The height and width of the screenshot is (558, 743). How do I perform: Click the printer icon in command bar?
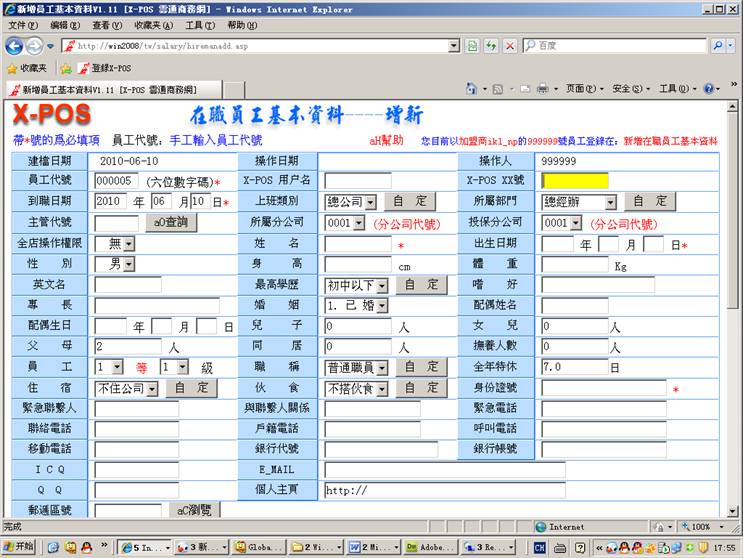(x=542, y=89)
